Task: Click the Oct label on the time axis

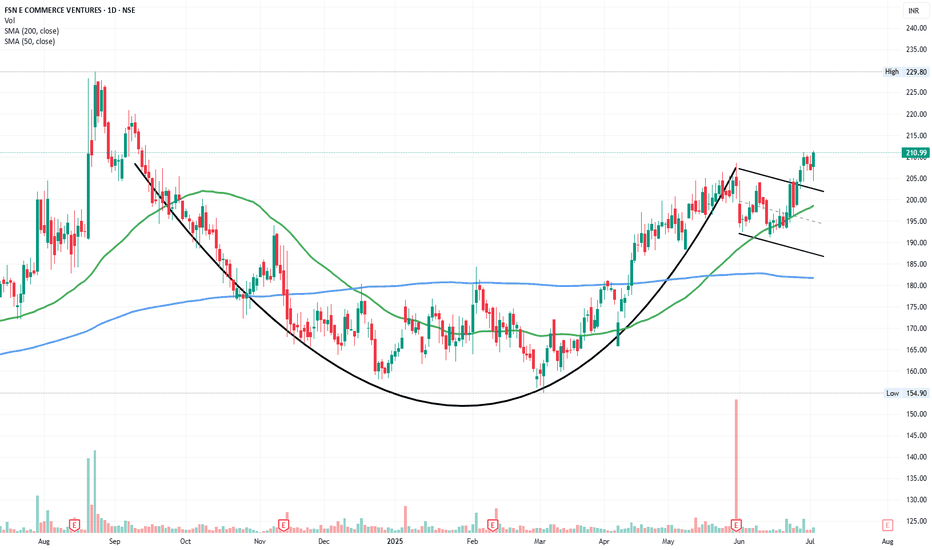Action: [185, 542]
